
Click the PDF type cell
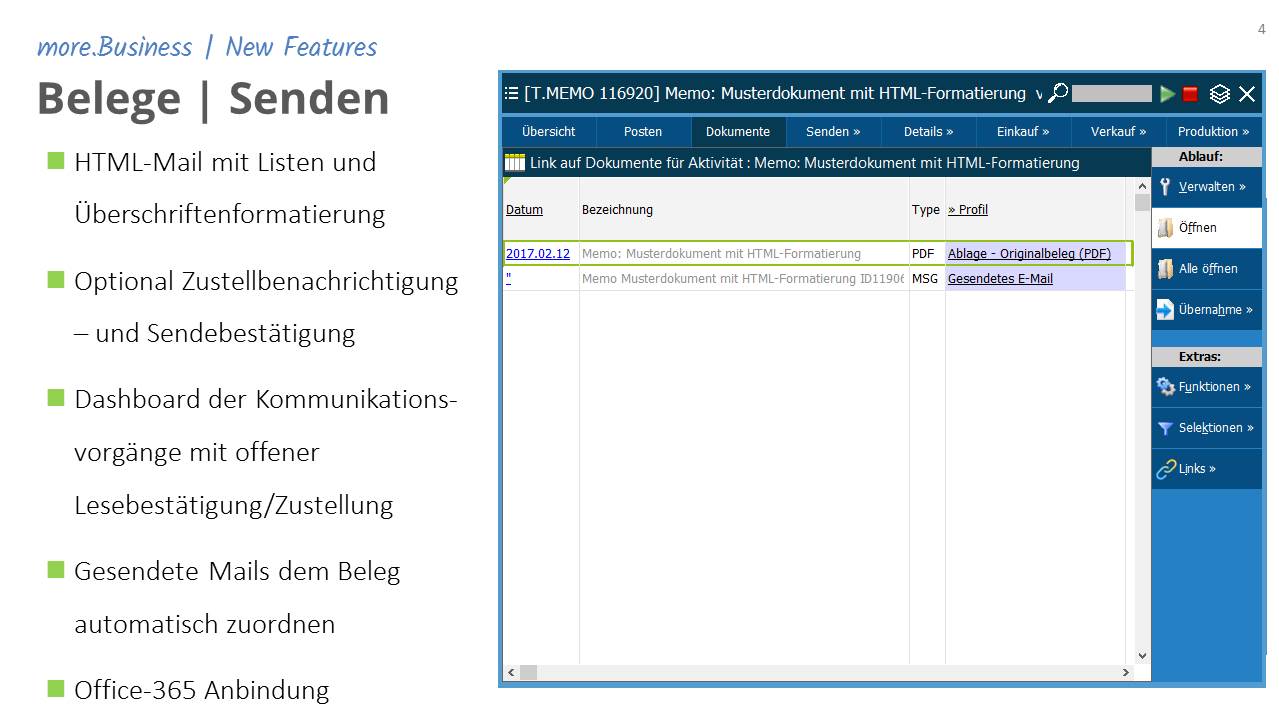click(923, 254)
